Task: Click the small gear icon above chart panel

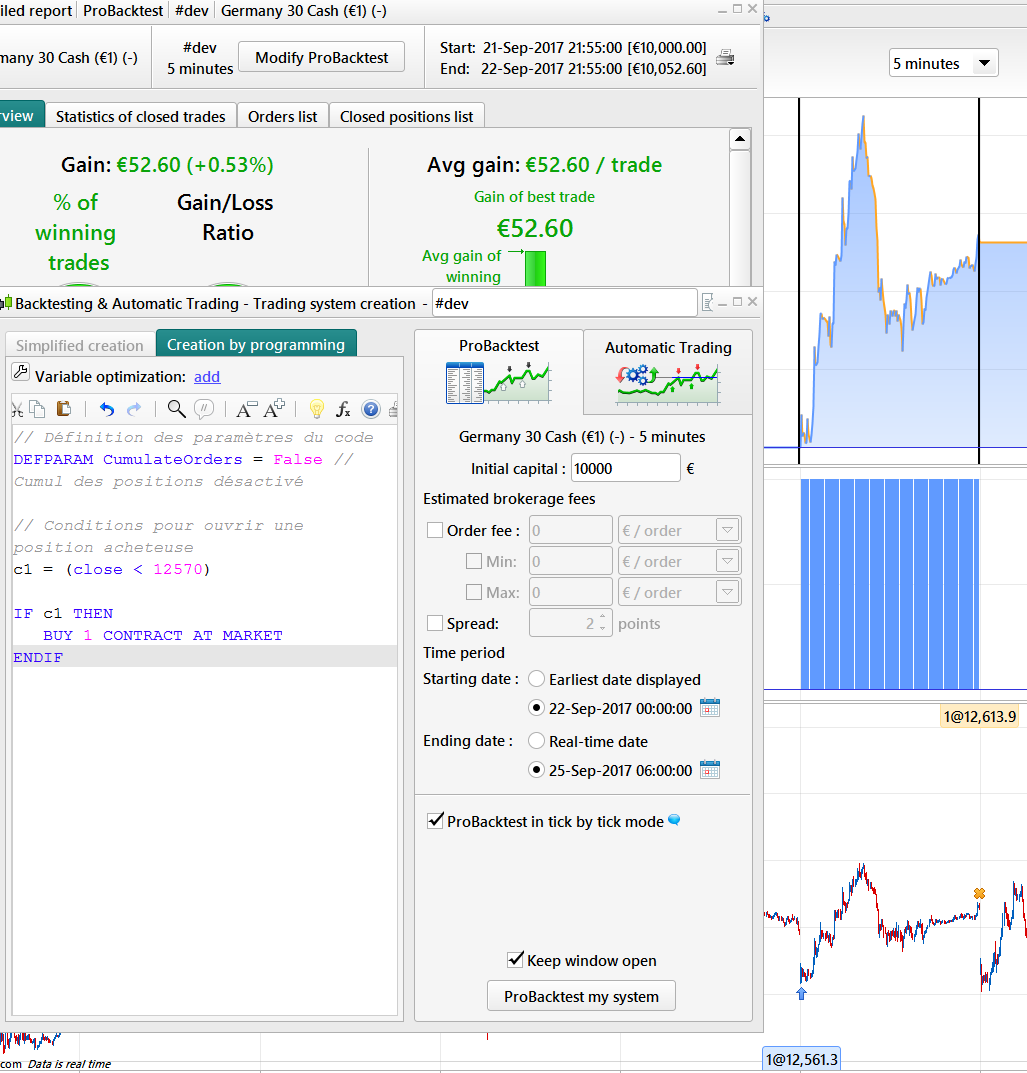Action: (x=766, y=18)
